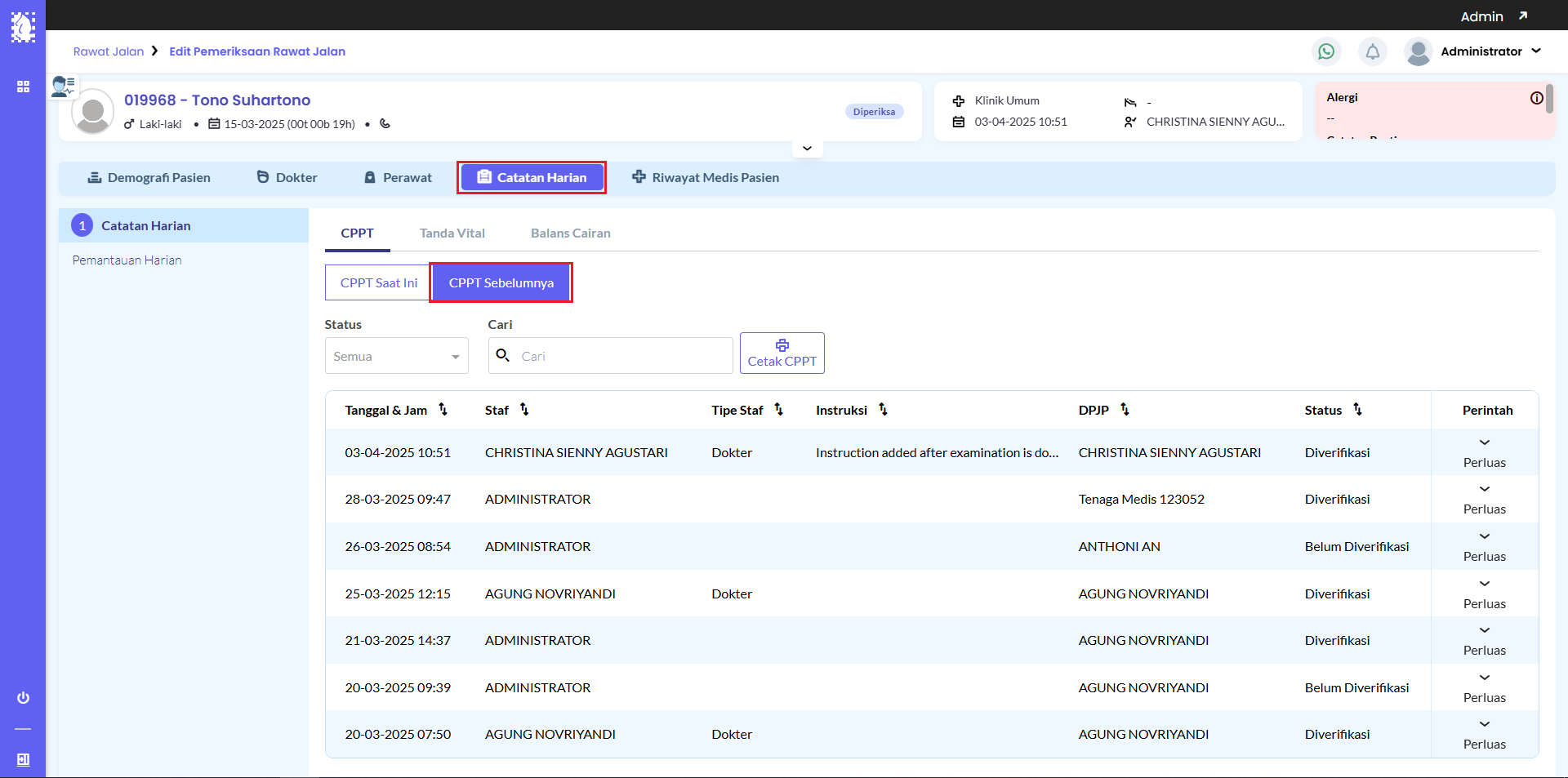Show CPPT Sebelumnya
The height and width of the screenshot is (778, 1568).
pyautogui.click(x=501, y=282)
